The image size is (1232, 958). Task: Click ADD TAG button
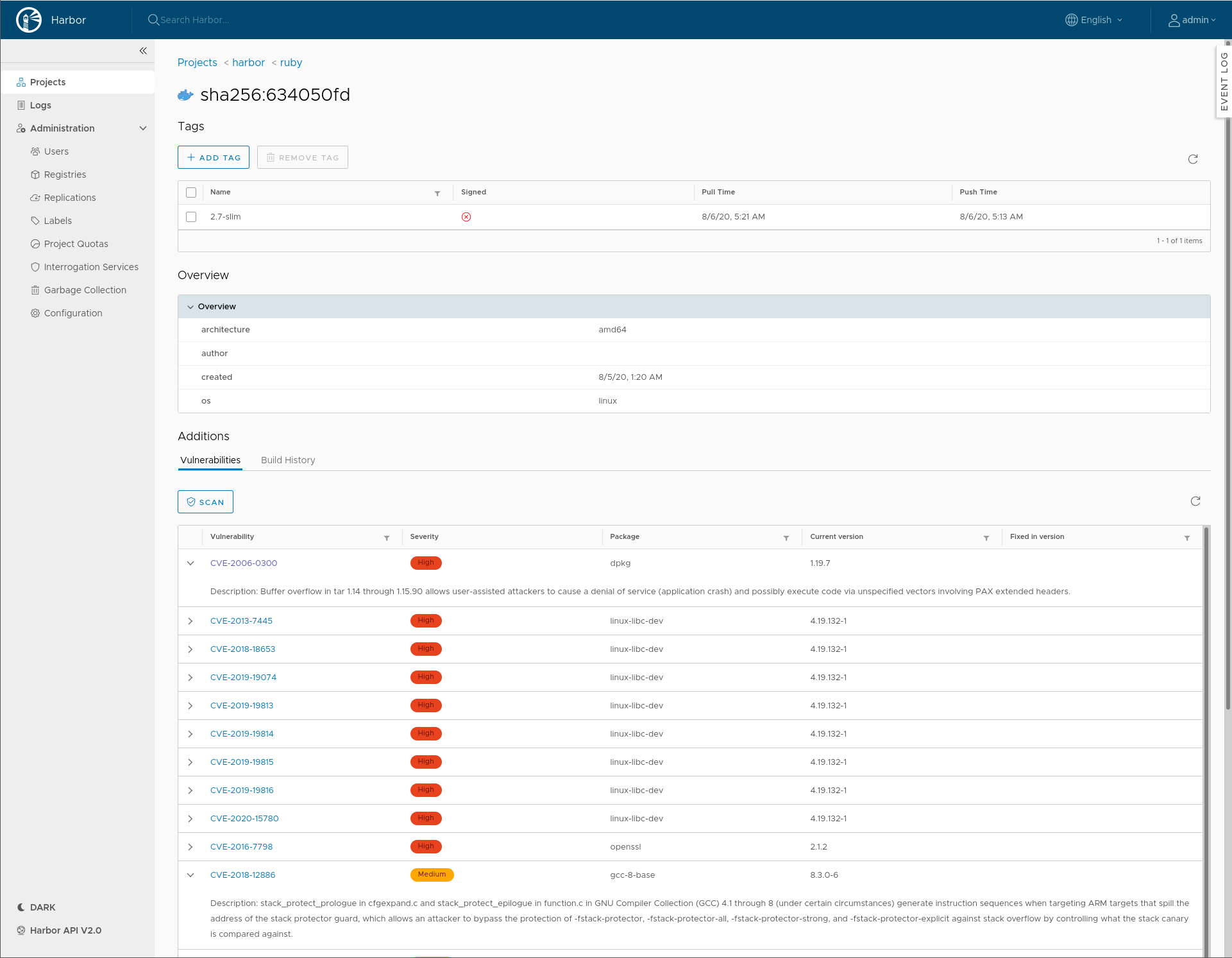tap(214, 157)
